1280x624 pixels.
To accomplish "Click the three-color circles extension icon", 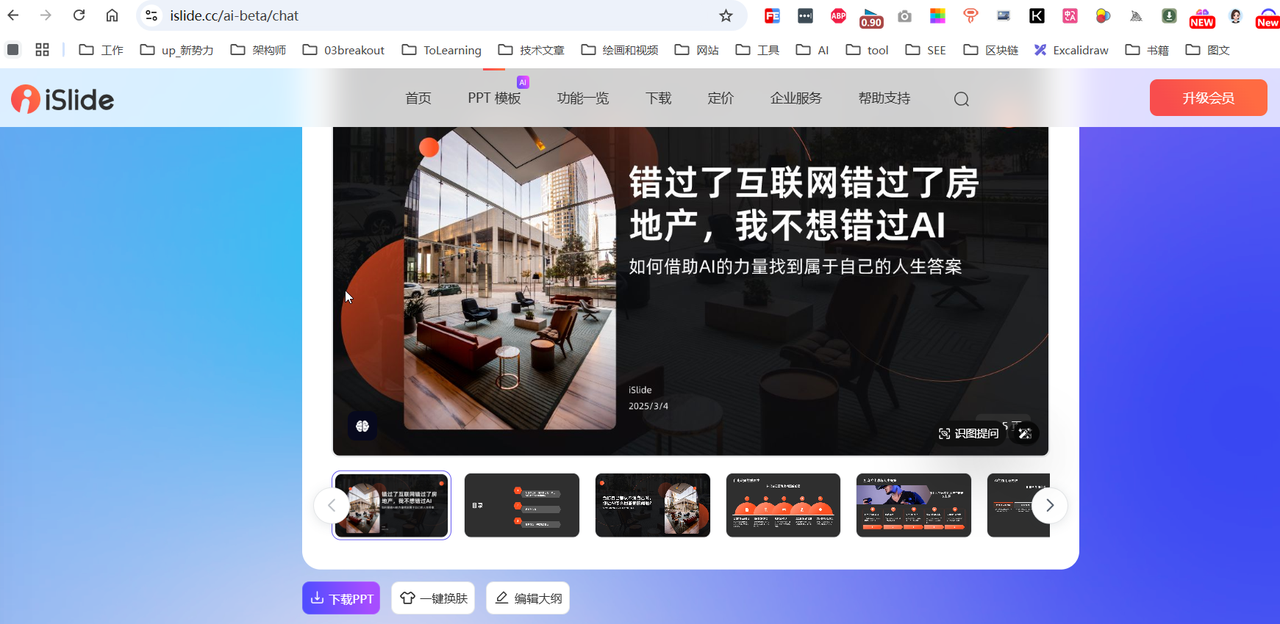I will click(x=1103, y=16).
